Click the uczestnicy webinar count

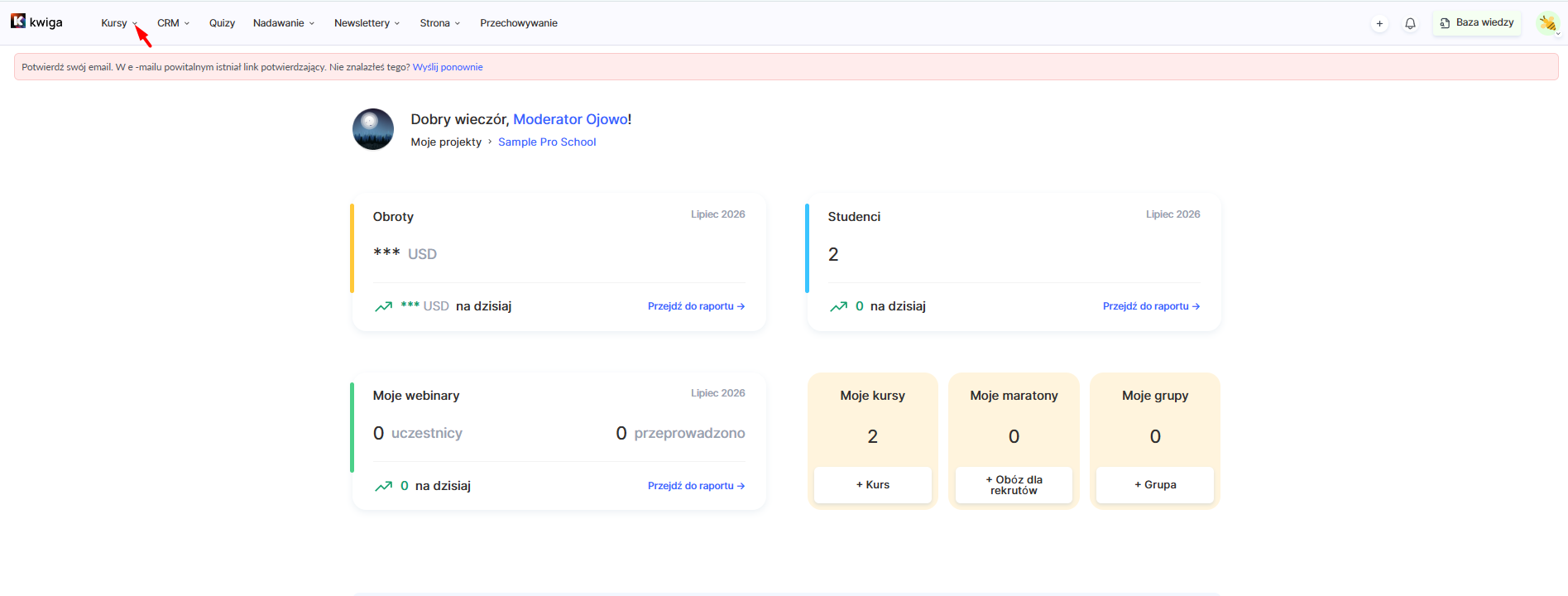(418, 433)
